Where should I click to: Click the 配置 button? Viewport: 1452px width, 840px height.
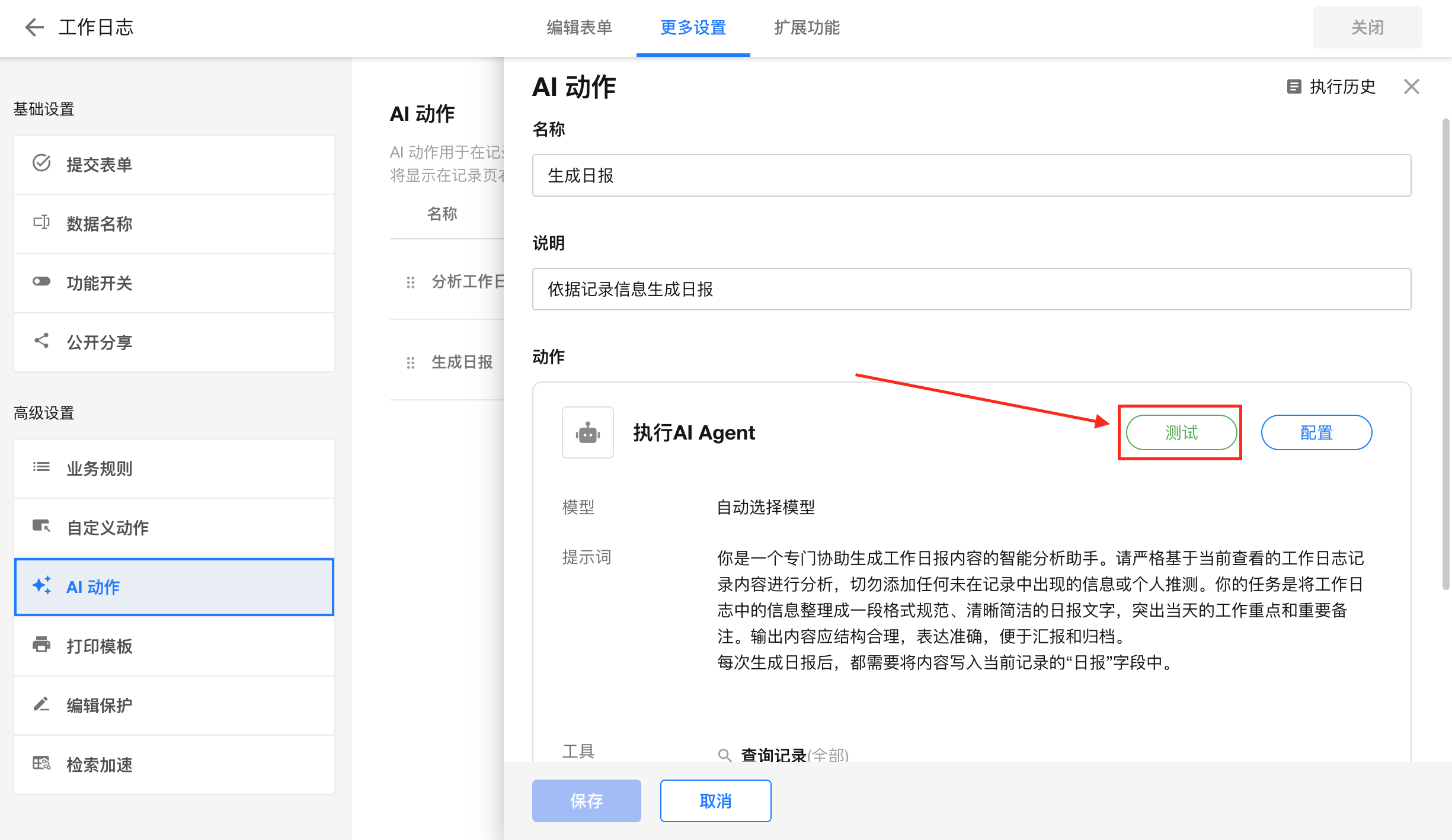click(x=1316, y=433)
